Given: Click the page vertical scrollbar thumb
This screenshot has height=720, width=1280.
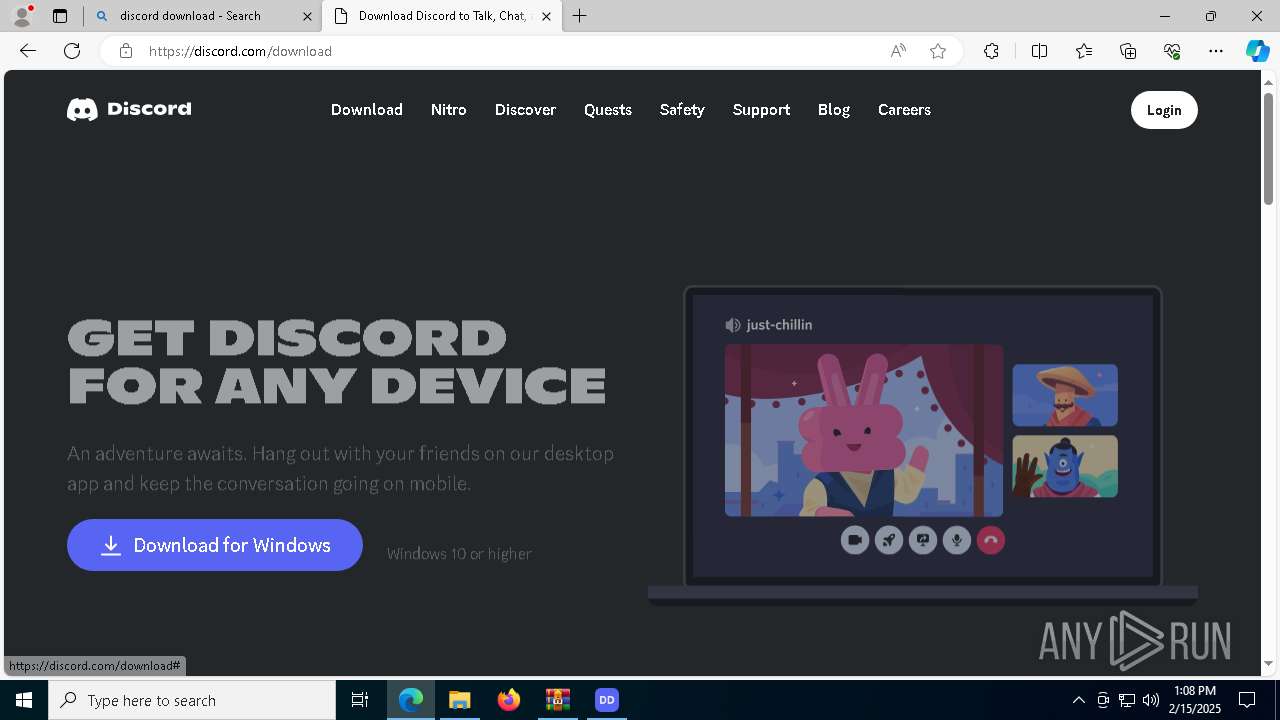Looking at the screenshot, I should (x=1269, y=148).
